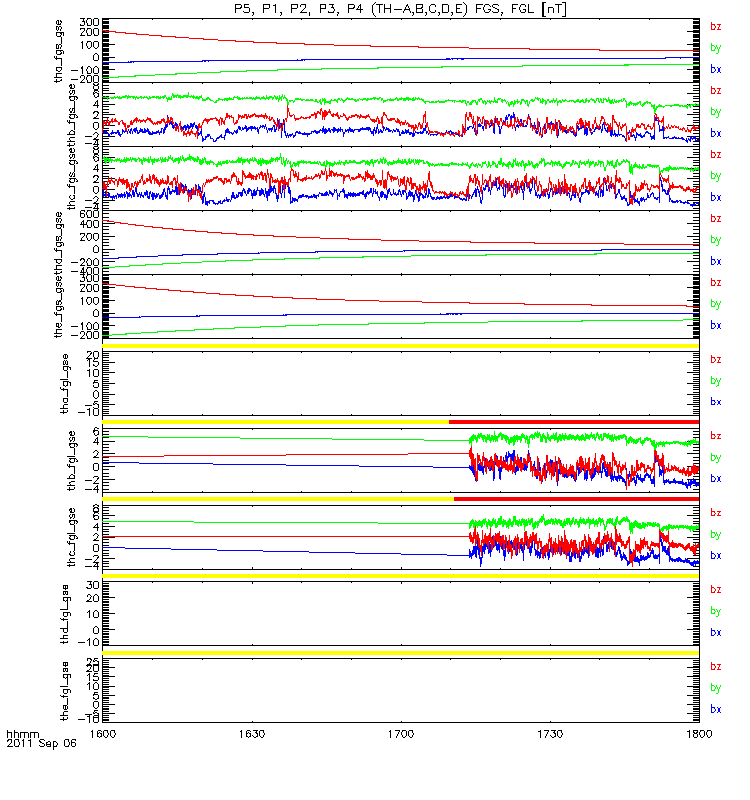Click the bx legend of thc_fgl_gse panel
Viewport: 750px width, 800px height.
[x=716, y=556]
